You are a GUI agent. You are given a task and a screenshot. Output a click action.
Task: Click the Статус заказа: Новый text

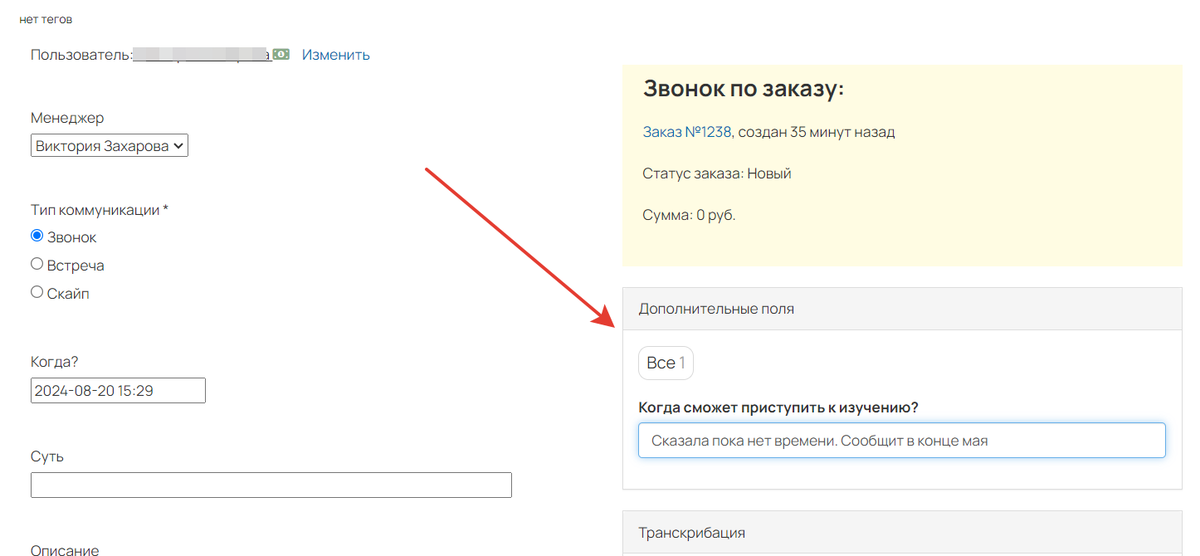click(x=717, y=174)
